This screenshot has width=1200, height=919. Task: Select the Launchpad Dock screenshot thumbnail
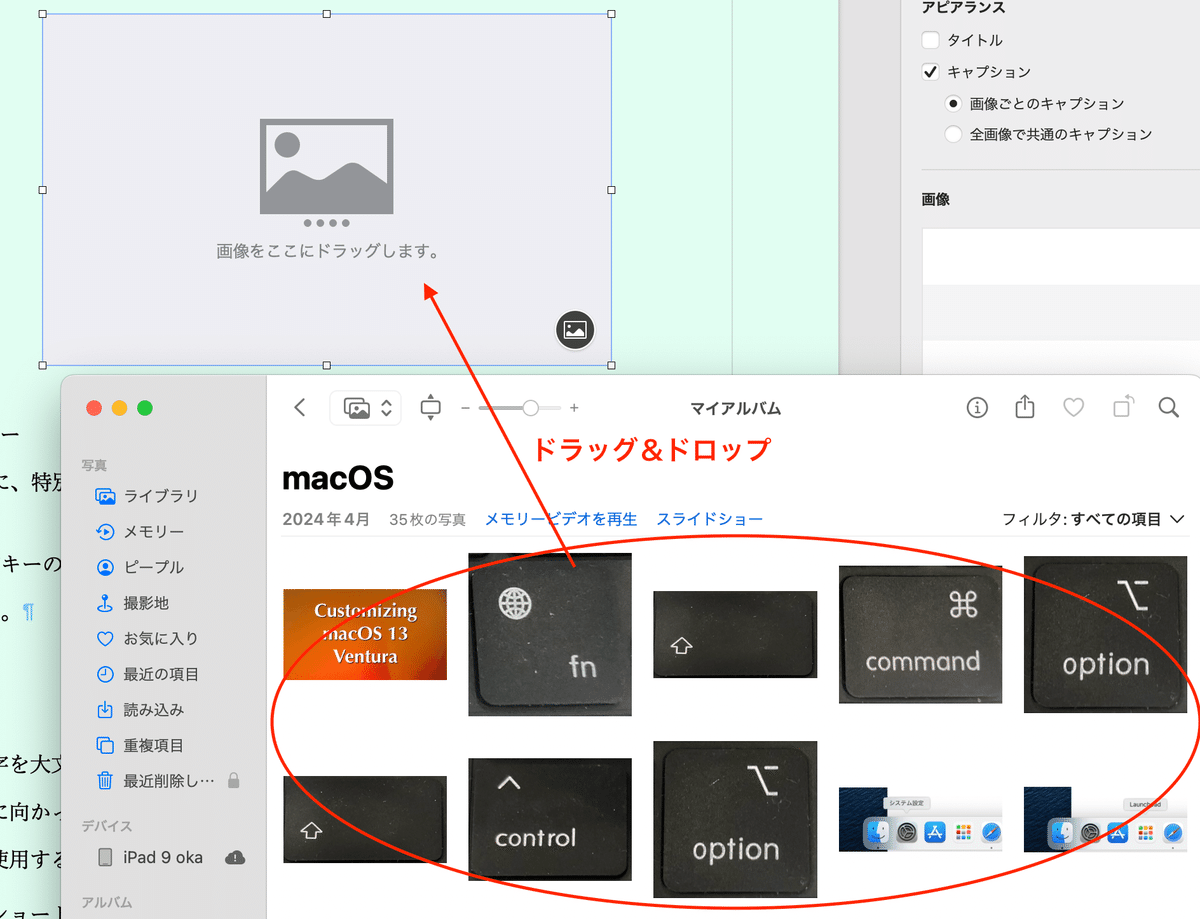[x=1106, y=819]
